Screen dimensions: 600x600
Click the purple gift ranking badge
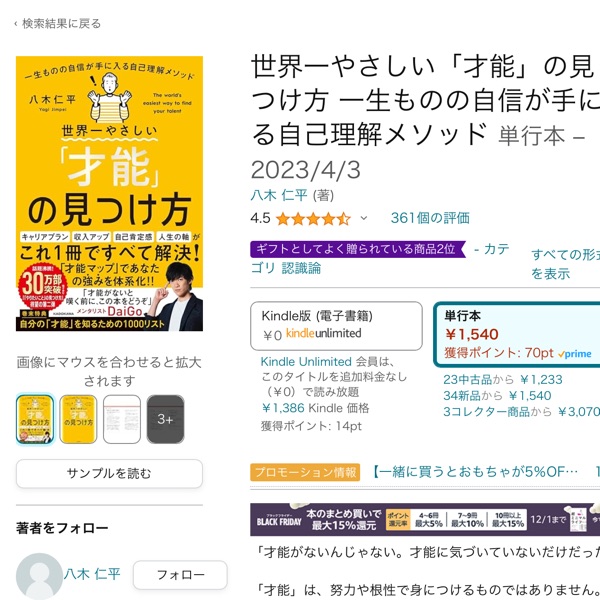tap(358, 249)
